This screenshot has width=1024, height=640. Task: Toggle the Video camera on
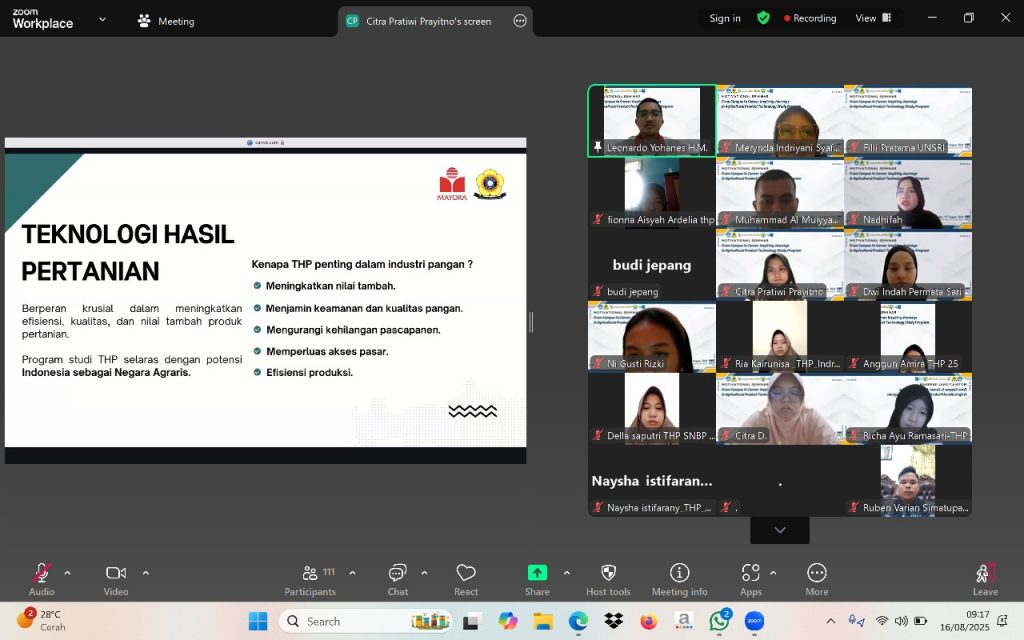point(116,573)
